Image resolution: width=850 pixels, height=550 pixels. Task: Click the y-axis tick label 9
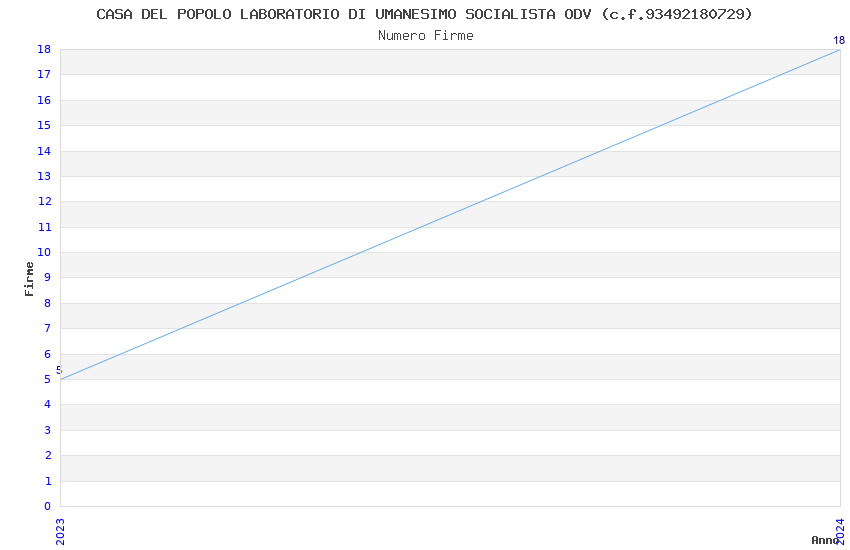(48, 277)
